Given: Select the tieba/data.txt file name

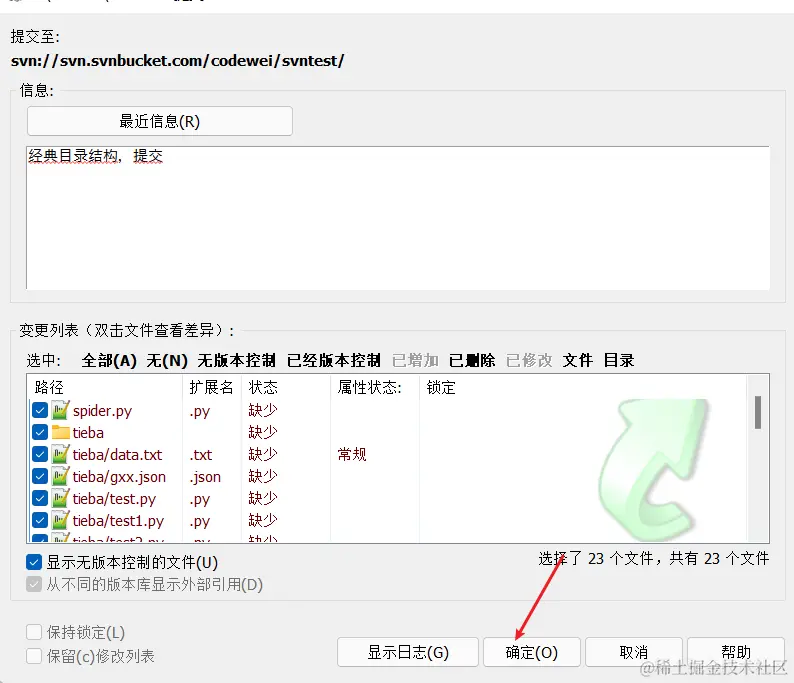Looking at the screenshot, I should 117,455.
